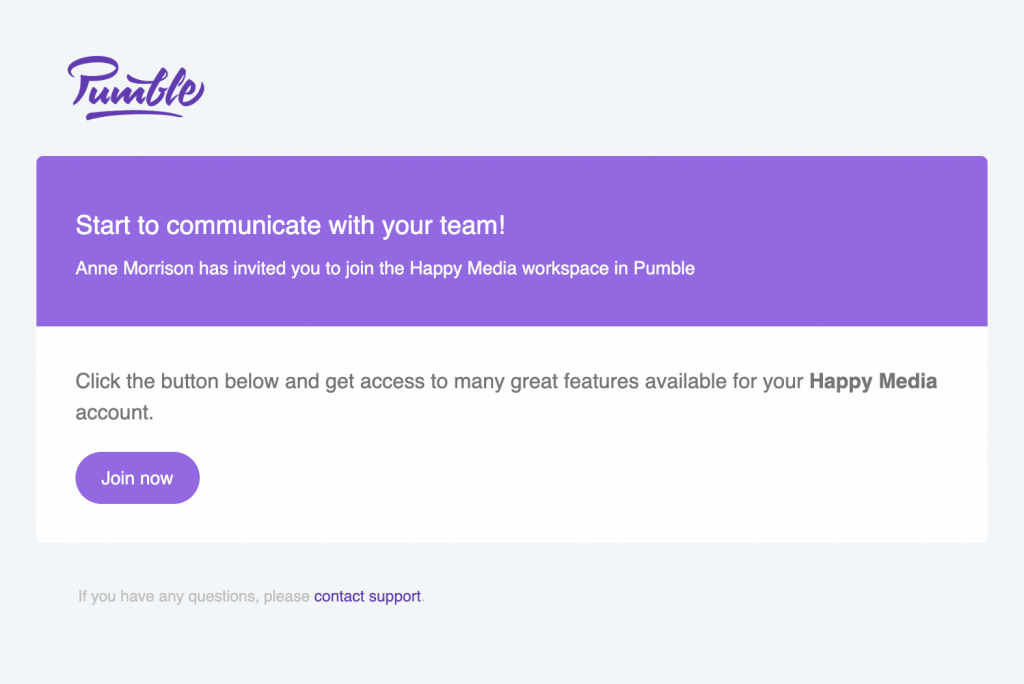Click "Happy Media workspace" in the purple banner
The image size is (1024, 684).
(509, 269)
